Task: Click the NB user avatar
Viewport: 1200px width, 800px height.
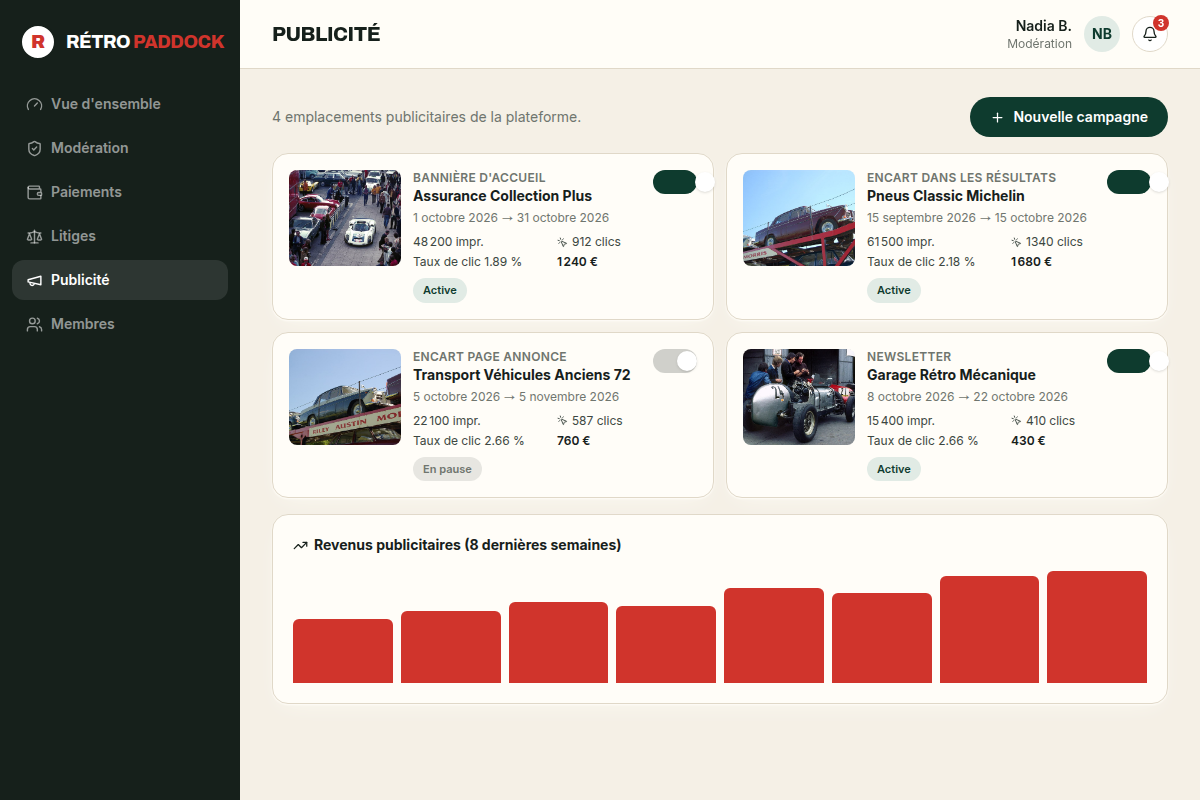Action: [x=1102, y=34]
